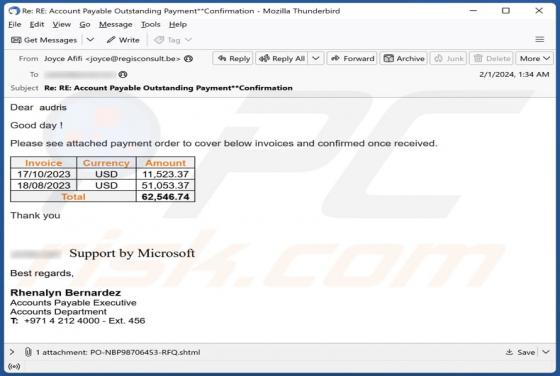Click invoice date 17/10/2023 cell
The height and width of the screenshot is (376, 560).
[44, 174]
